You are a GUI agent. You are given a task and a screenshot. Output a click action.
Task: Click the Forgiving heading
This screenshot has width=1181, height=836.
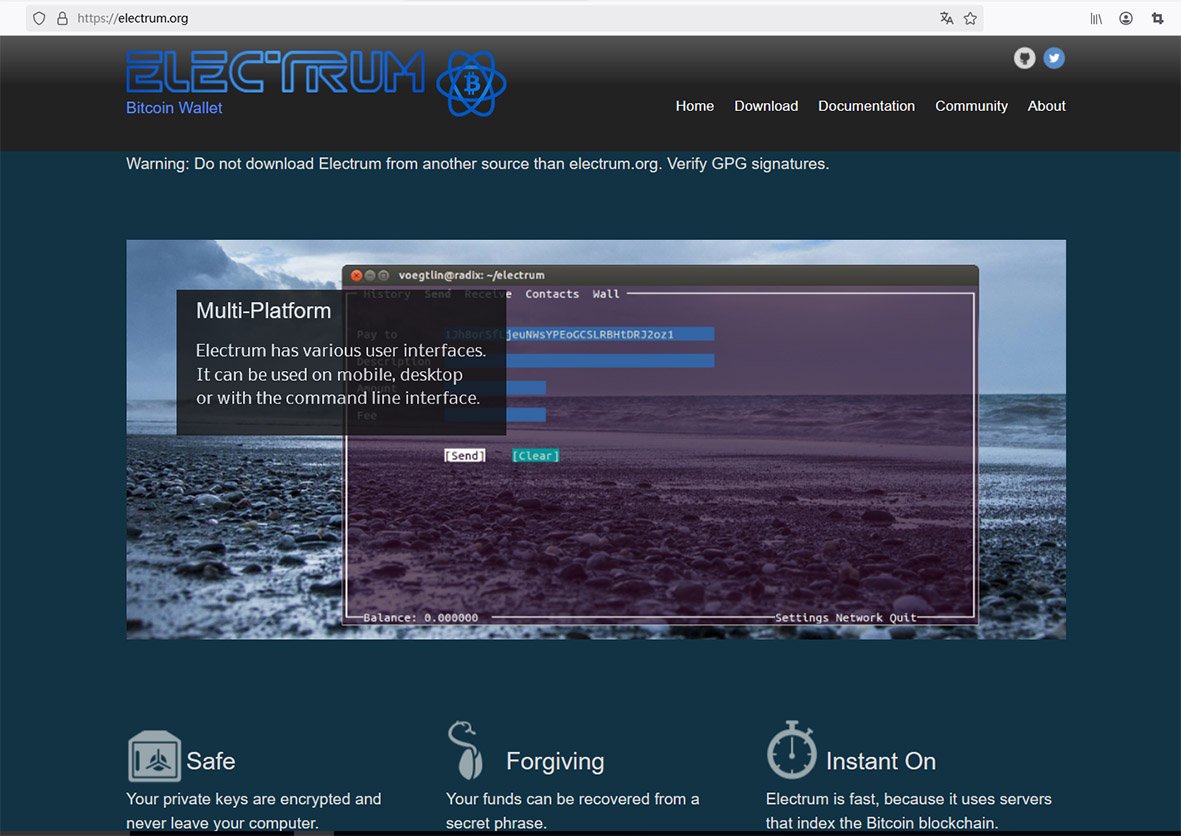point(555,761)
